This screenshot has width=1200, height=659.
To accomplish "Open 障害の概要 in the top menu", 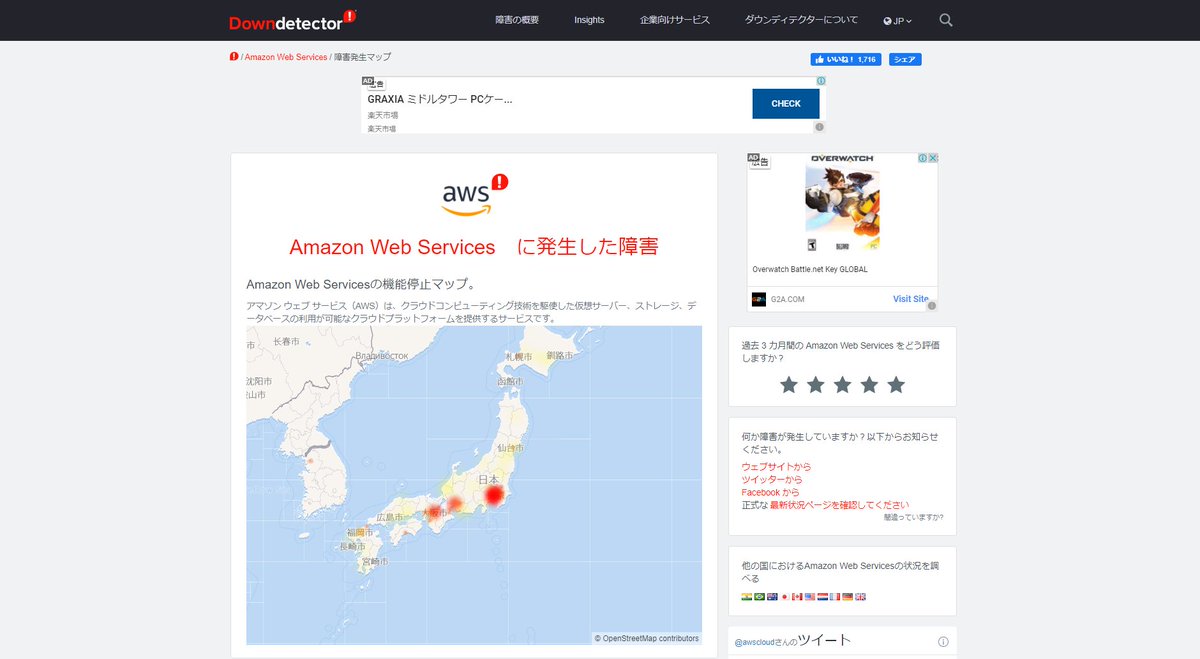I will [517, 20].
